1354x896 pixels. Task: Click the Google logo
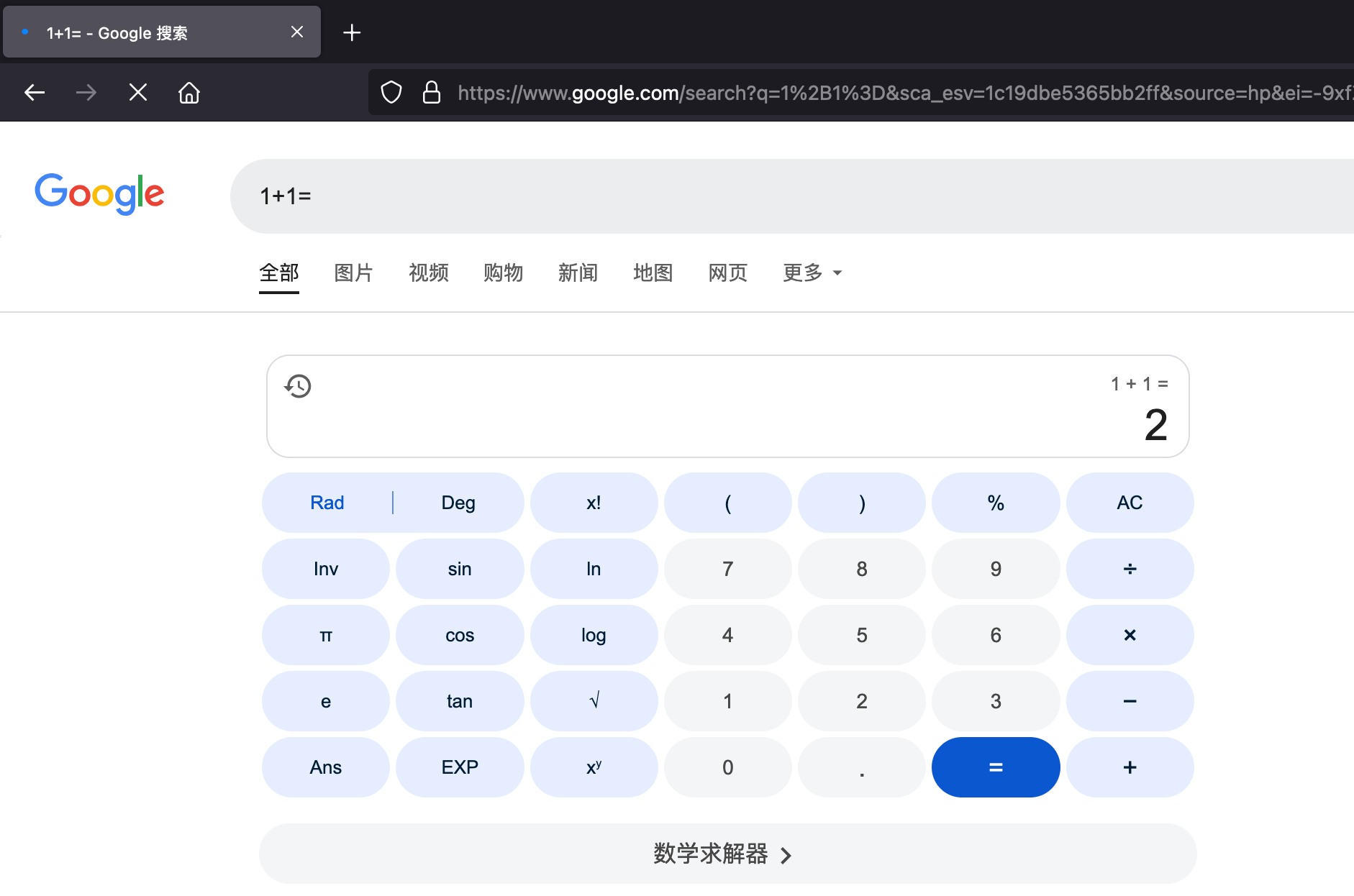click(99, 193)
